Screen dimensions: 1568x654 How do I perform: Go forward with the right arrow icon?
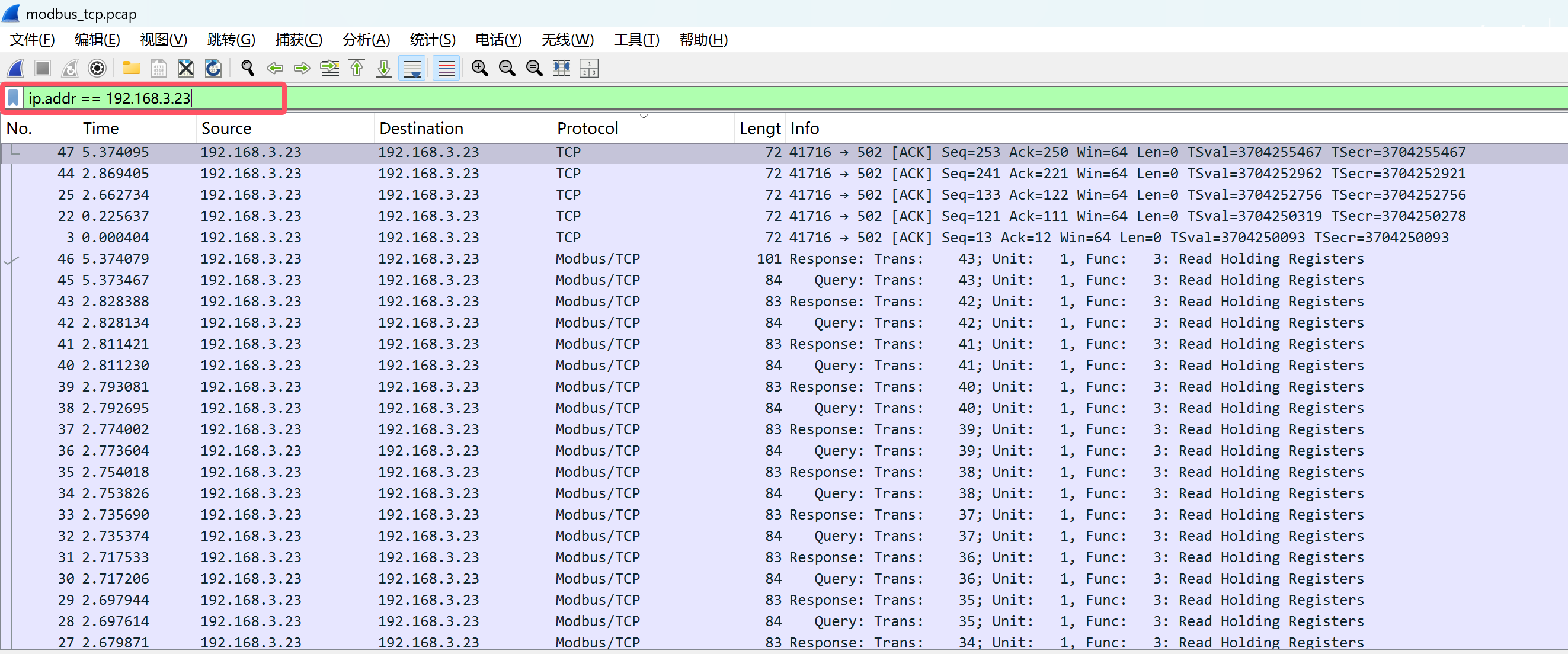click(x=302, y=68)
